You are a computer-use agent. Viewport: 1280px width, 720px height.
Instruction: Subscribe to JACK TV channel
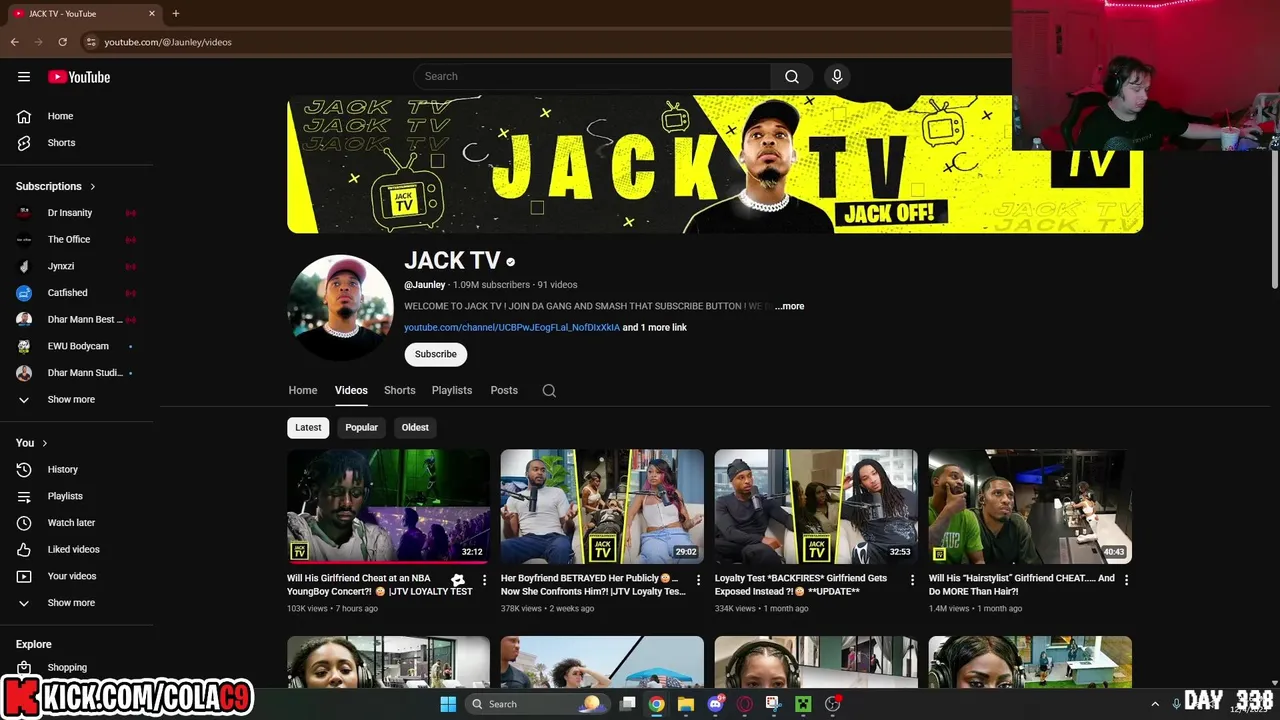[435, 354]
